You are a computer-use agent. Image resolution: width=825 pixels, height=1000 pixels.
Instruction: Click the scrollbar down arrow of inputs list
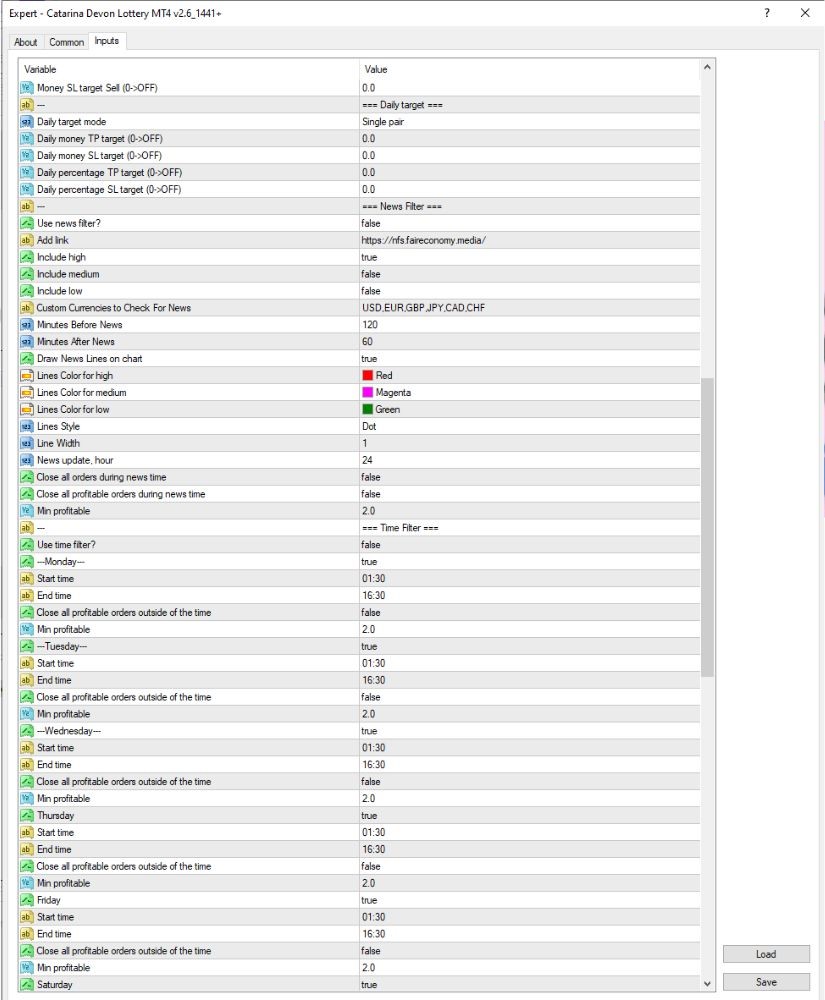[706, 984]
